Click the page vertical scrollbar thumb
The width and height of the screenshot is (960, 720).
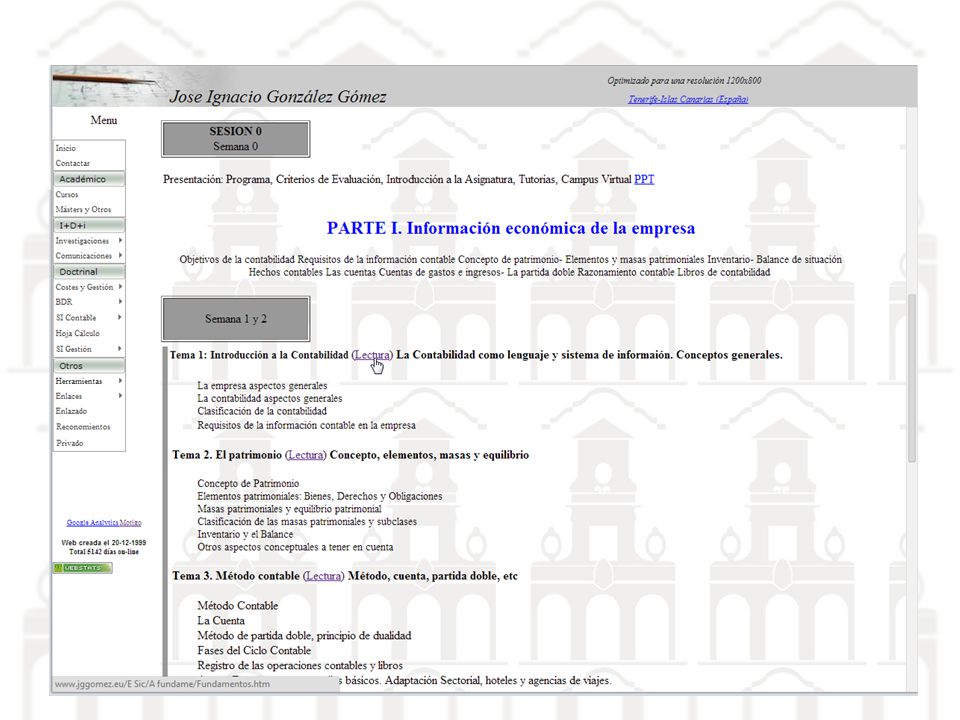pyautogui.click(x=912, y=378)
